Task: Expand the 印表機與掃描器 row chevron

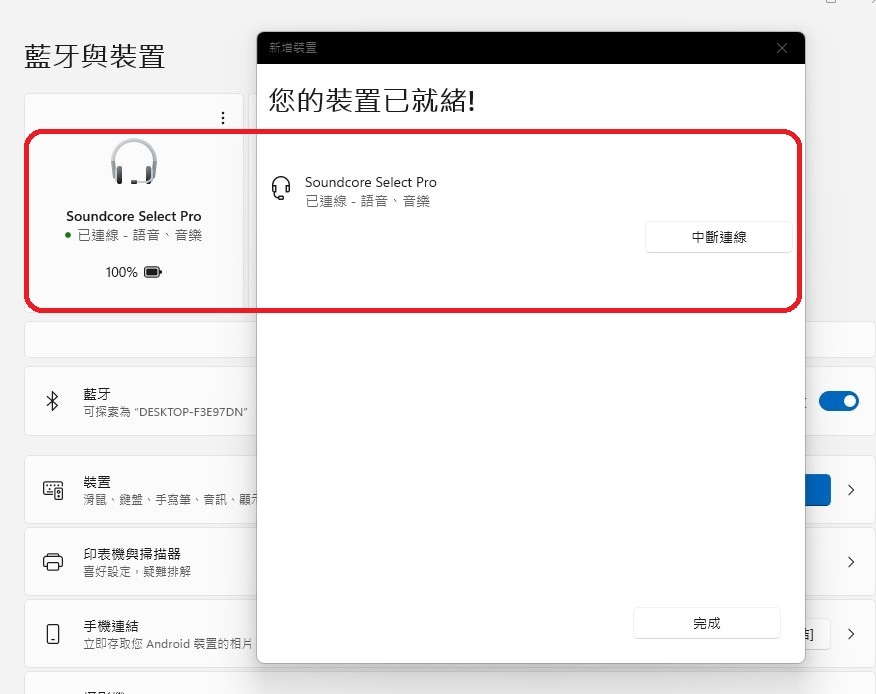Action: pyautogui.click(x=851, y=562)
